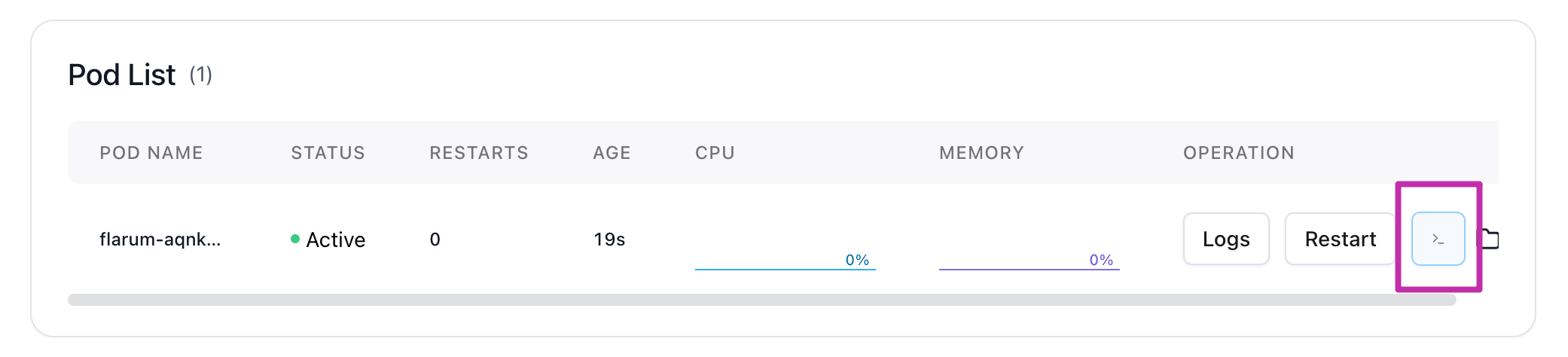
Task: Click the Active status text
Action: (x=336, y=240)
